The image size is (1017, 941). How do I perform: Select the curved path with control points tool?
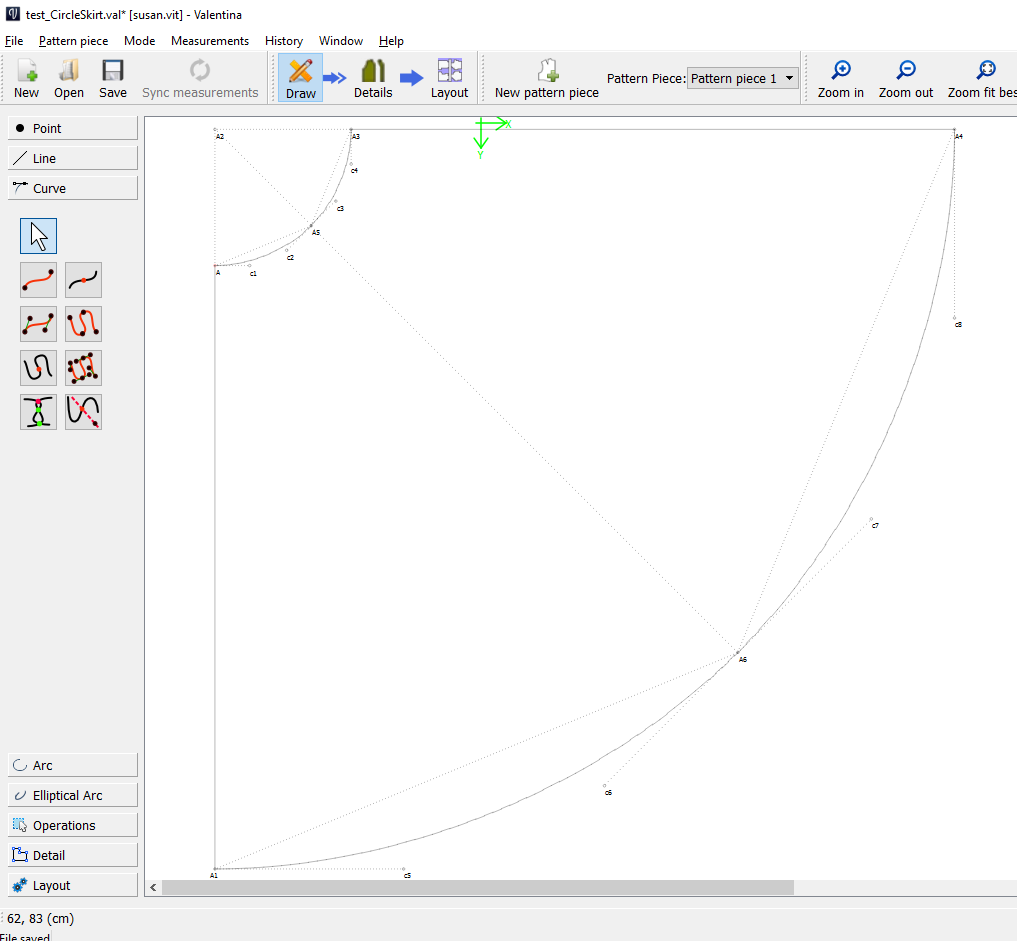pyautogui.click(x=83, y=368)
